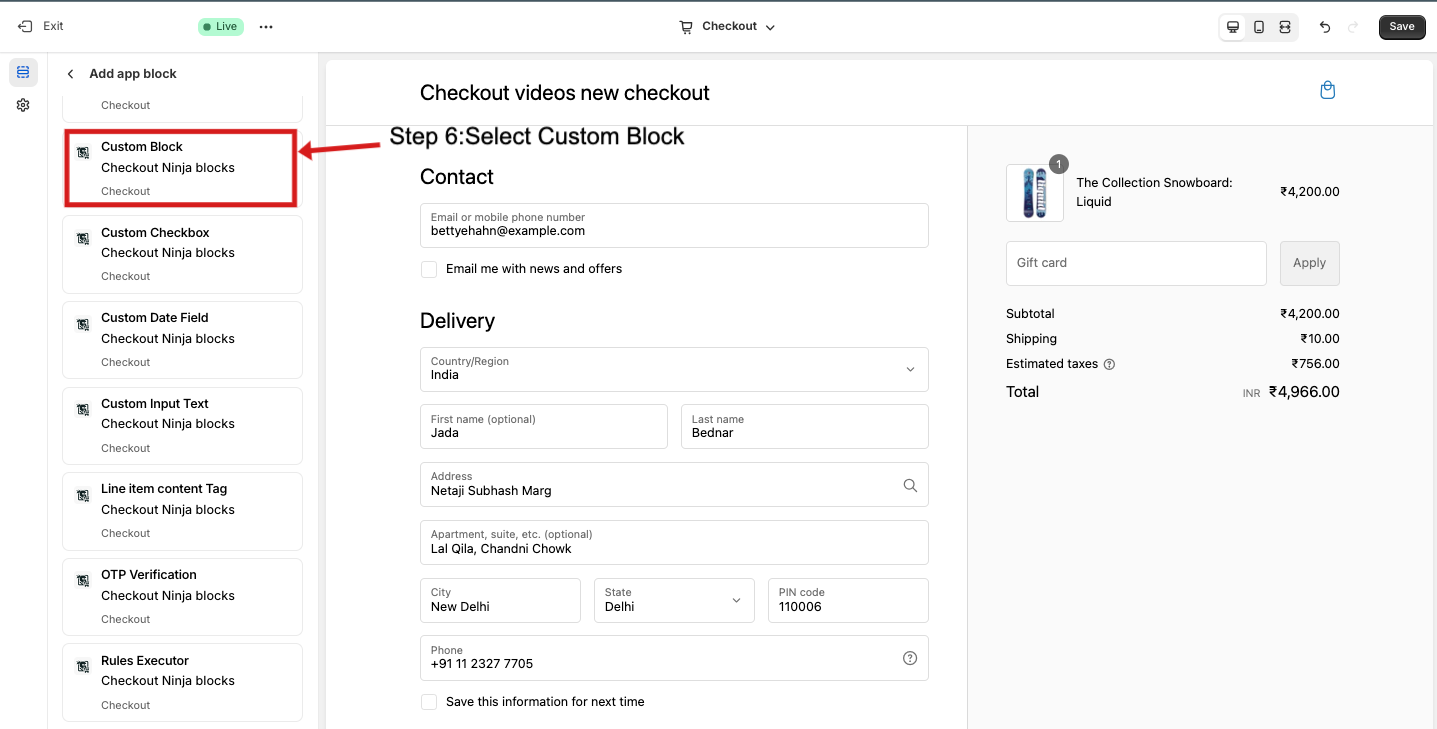Click the undo arrow icon
Image resolution: width=1437 pixels, height=729 pixels.
(x=1325, y=27)
